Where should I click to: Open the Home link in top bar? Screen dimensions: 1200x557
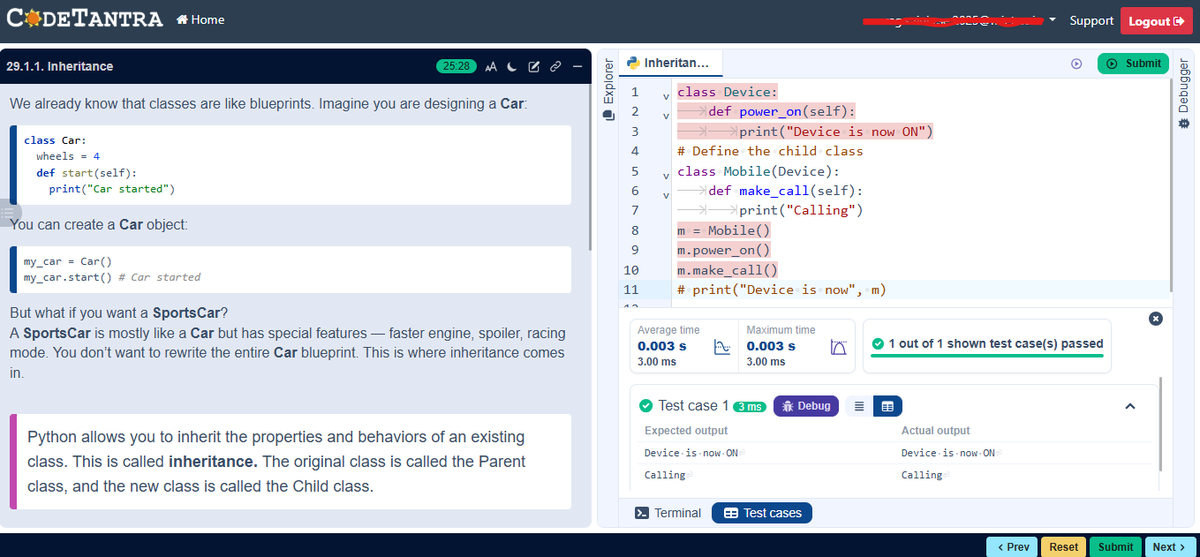(200, 20)
